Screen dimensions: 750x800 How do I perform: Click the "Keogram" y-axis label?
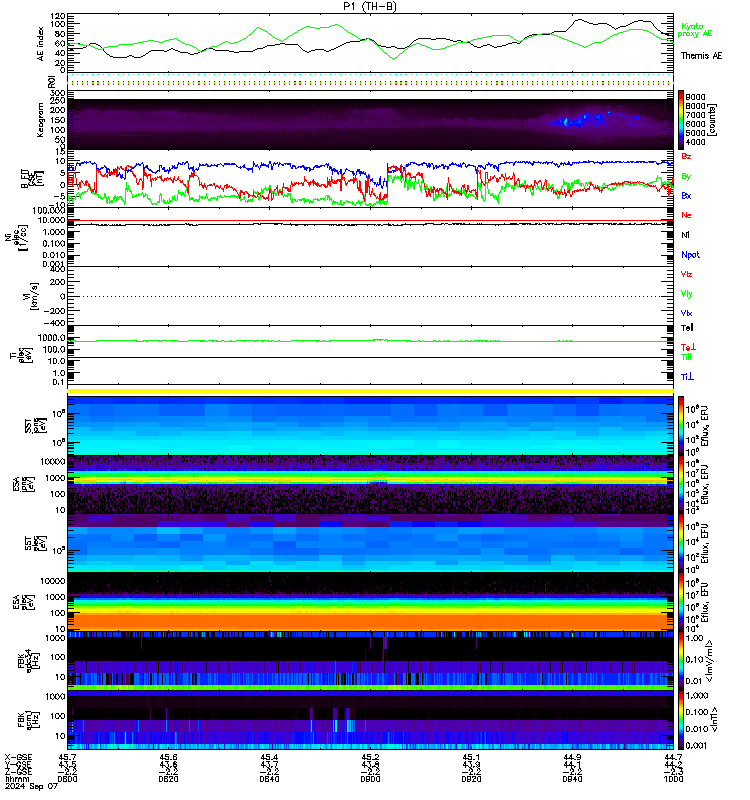click(x=40, y=120)
